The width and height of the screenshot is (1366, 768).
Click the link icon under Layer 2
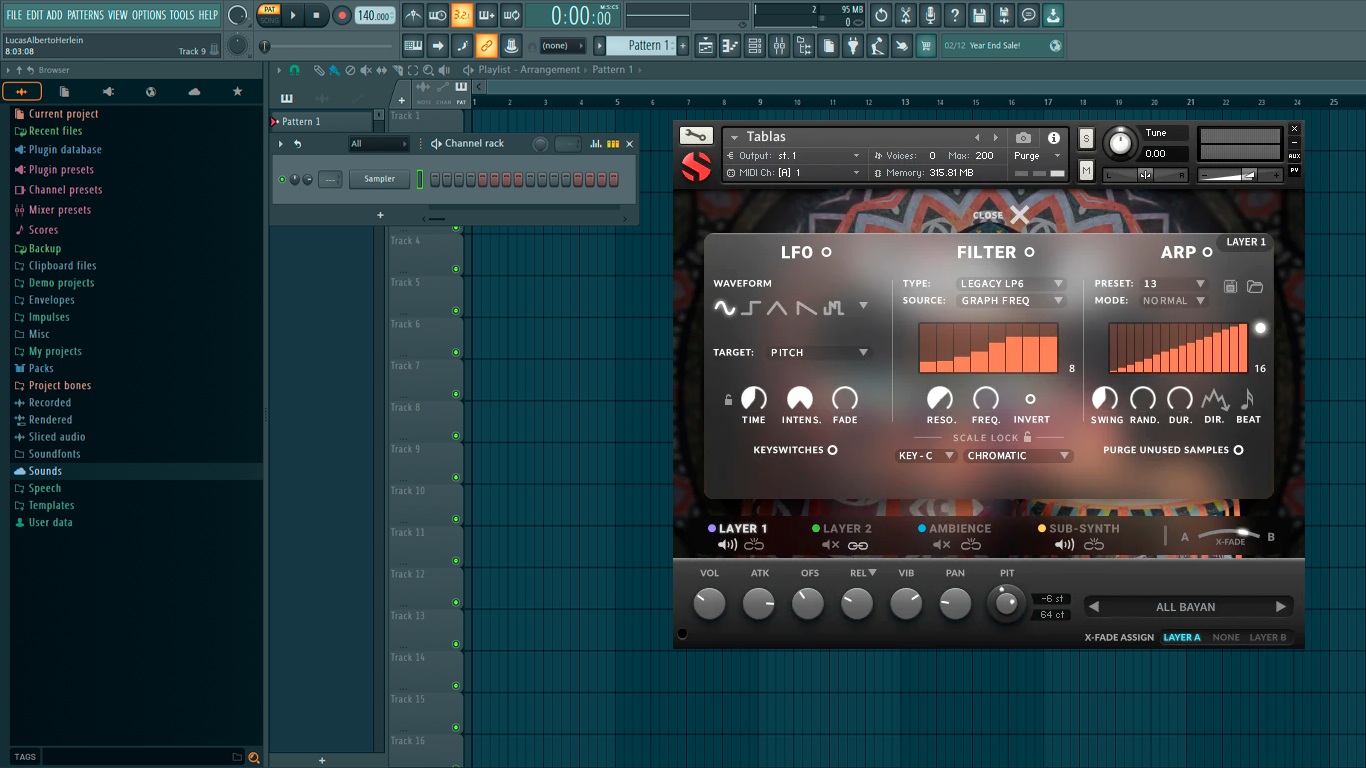(x=858, y=545)
